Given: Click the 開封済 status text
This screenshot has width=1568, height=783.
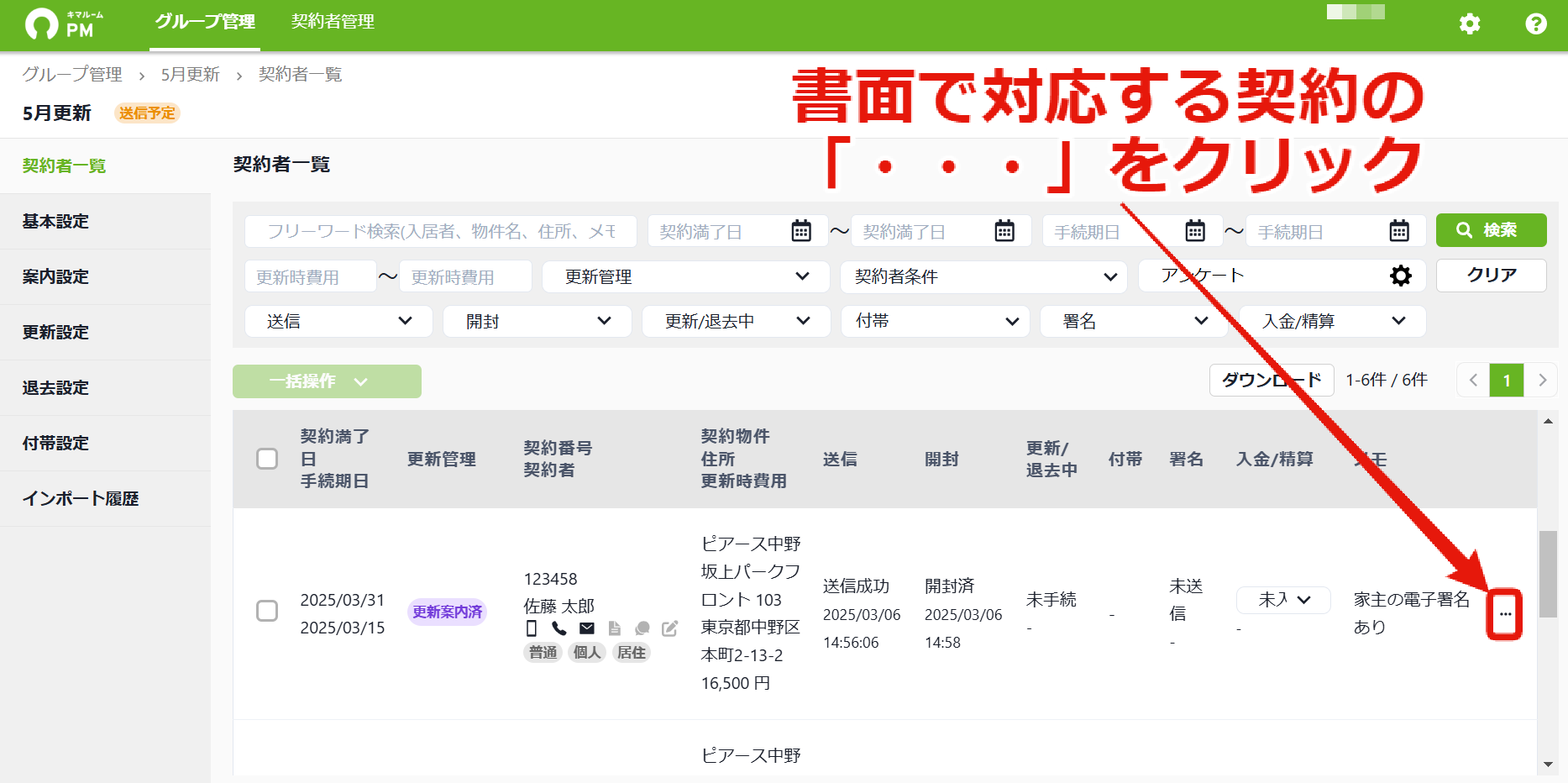Looking at the screenshot, I should tap(949, 586).
